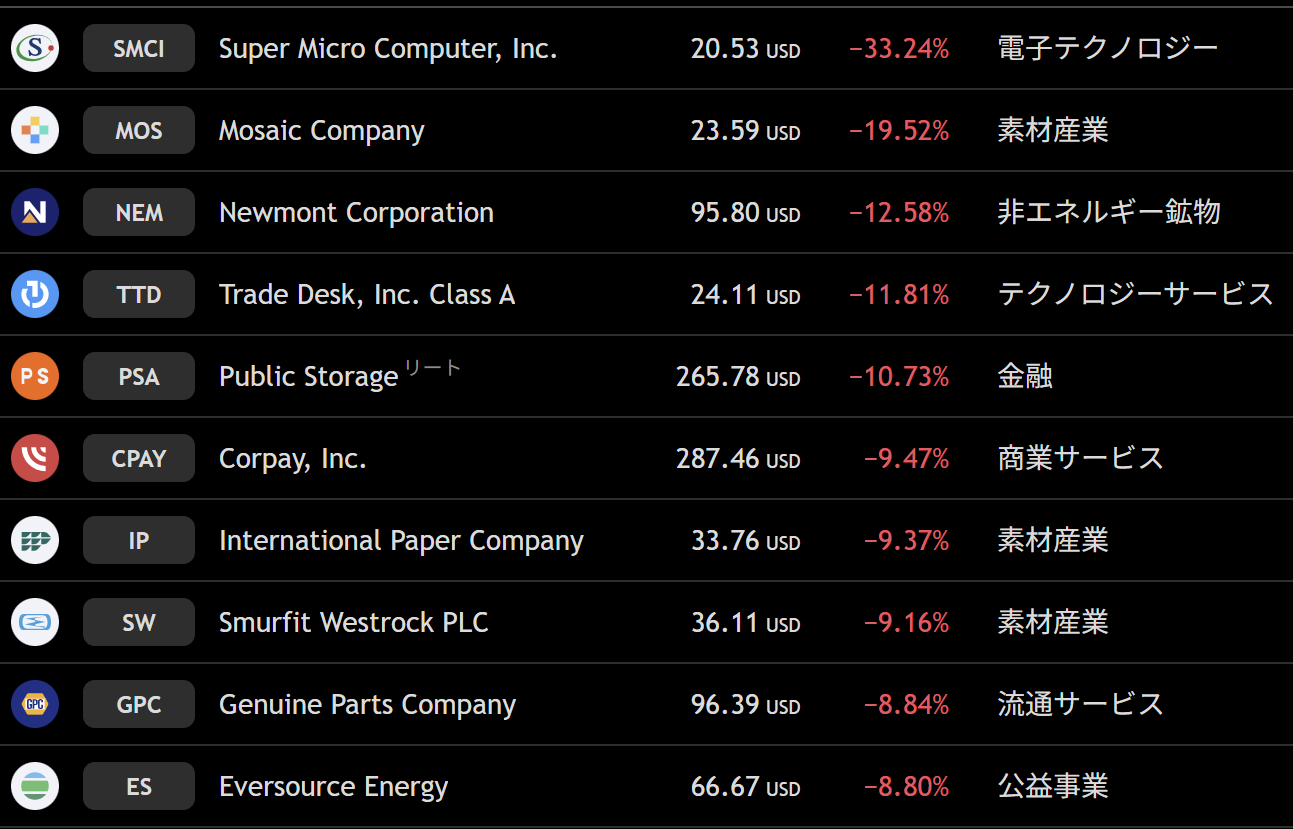Open the Newmont Corporation company link
The width and height of the screenshot is (1293, 829).
click(356, 213)
